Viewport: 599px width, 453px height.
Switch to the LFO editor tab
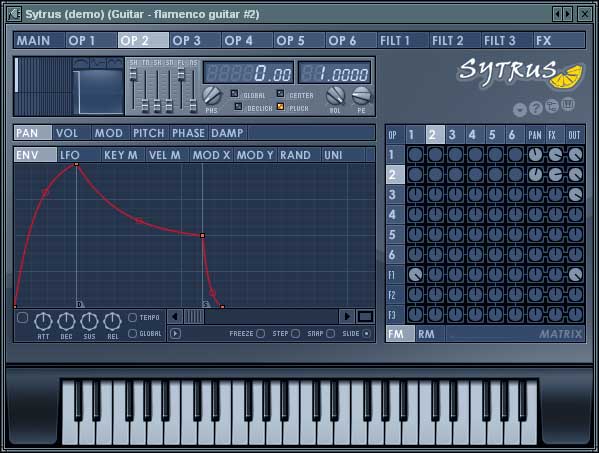pos(79,155)
